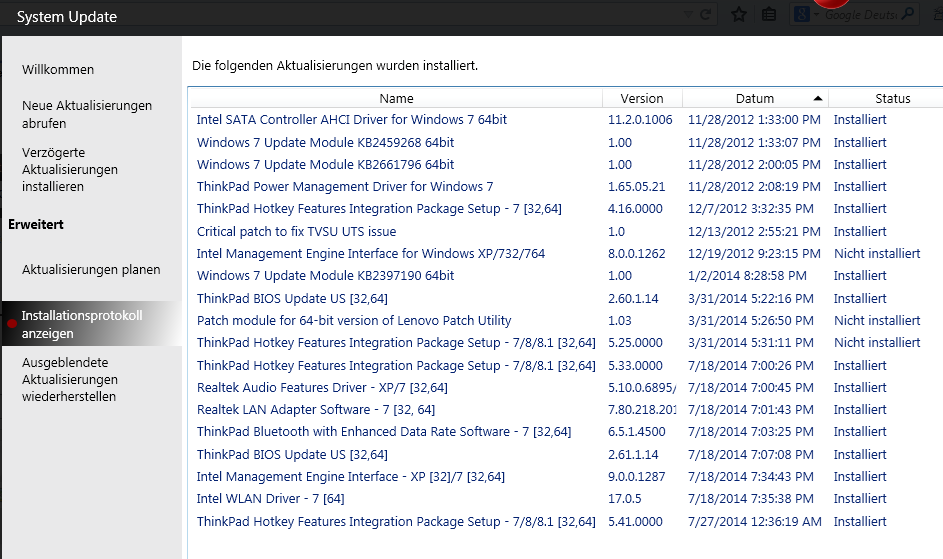
Task: Select Intel Management Engine Interface XP/732/764 row
Action: pos(567,253)
